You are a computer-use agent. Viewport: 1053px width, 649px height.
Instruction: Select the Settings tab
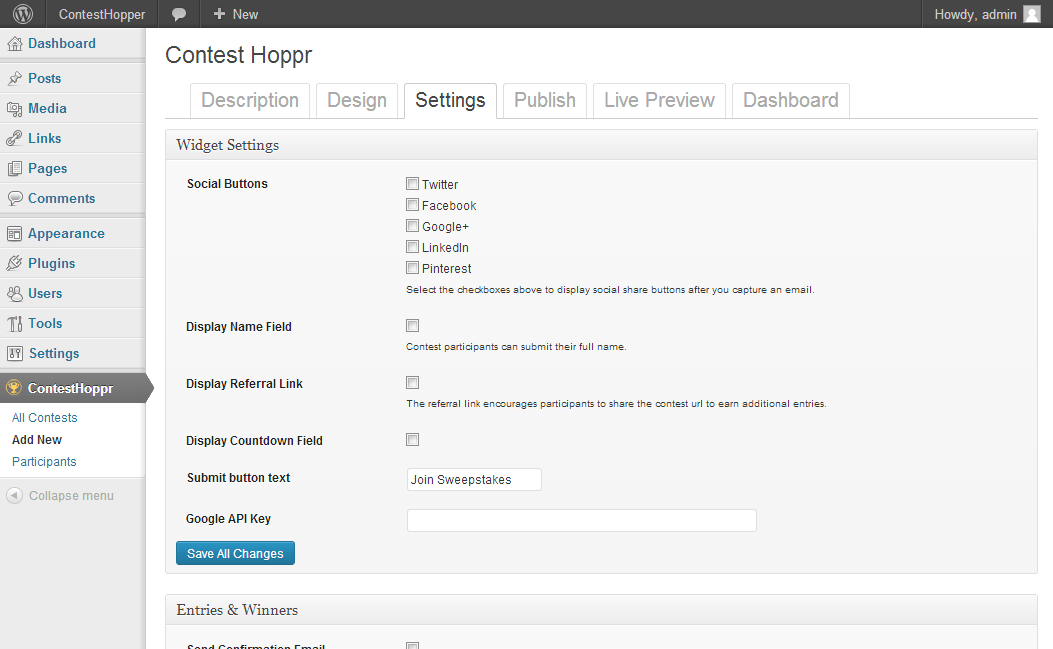450,101
